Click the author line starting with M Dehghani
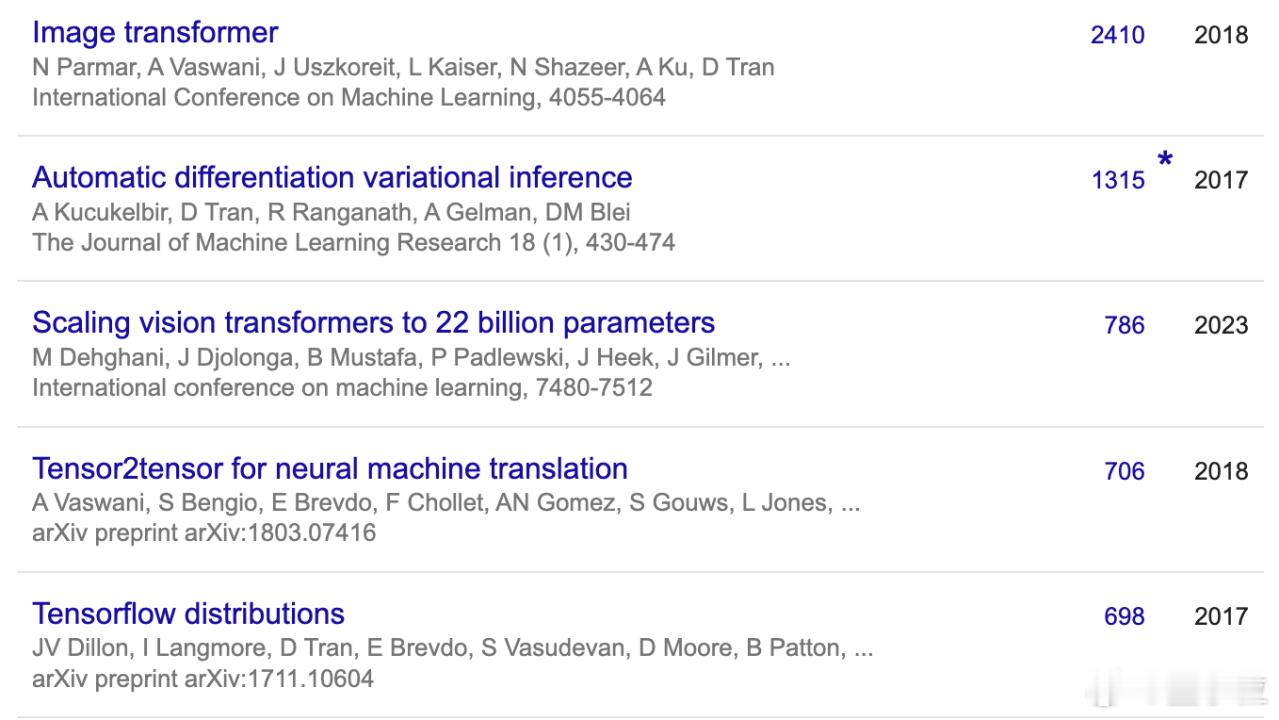The width and height of the screenshot is (1279, 720). pyautogui.click(x=411, y=357)
